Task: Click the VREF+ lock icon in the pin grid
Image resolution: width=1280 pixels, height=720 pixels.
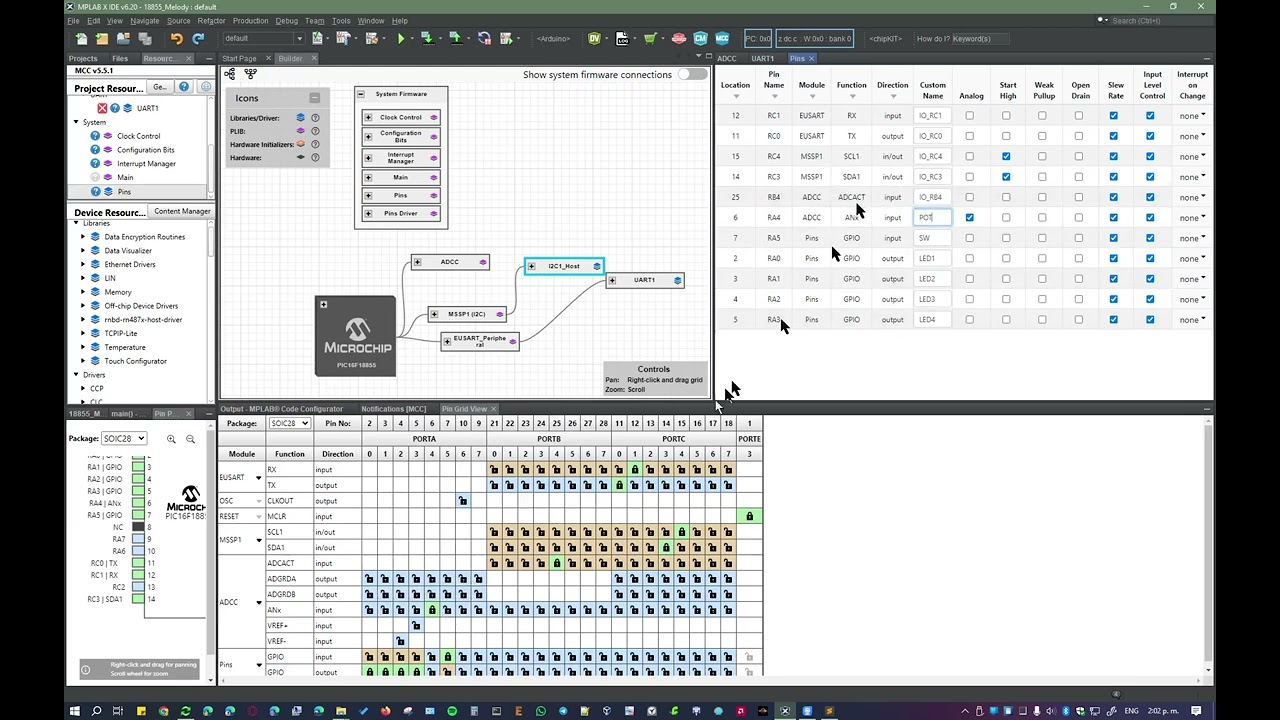Action: click(416, 626)
